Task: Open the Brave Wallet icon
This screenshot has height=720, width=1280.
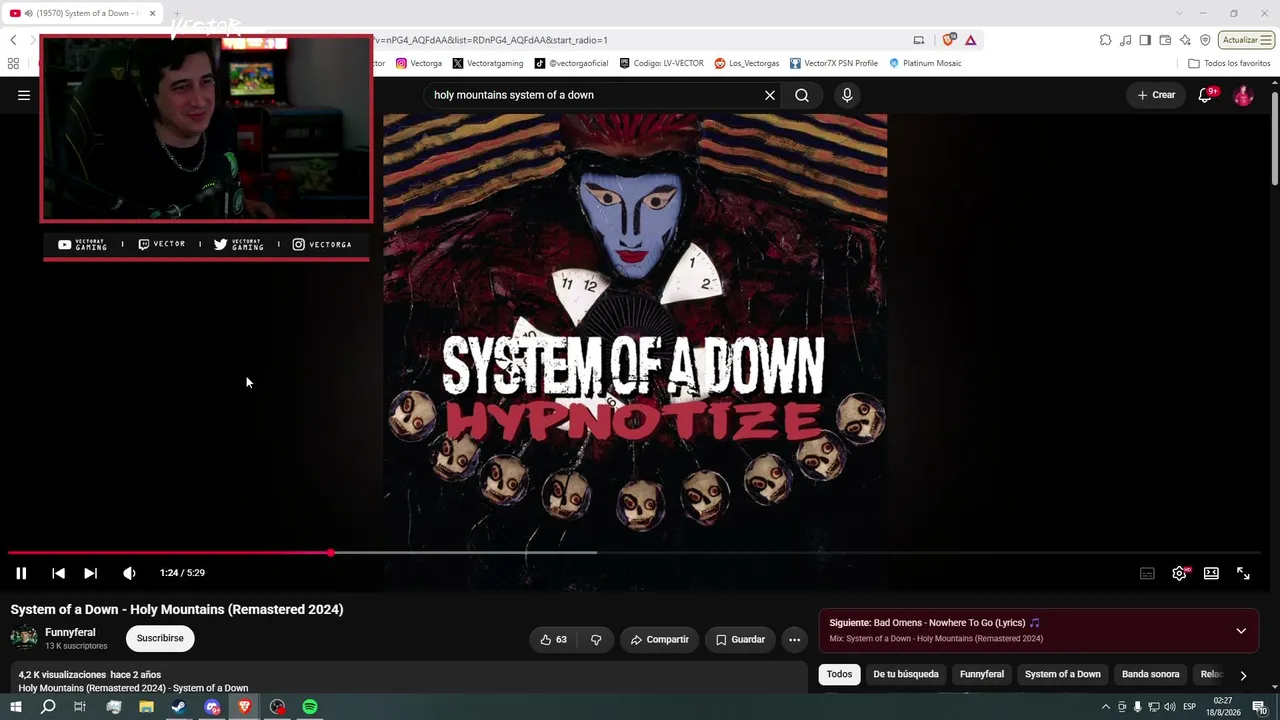Action: click(x=1165, y=40)
